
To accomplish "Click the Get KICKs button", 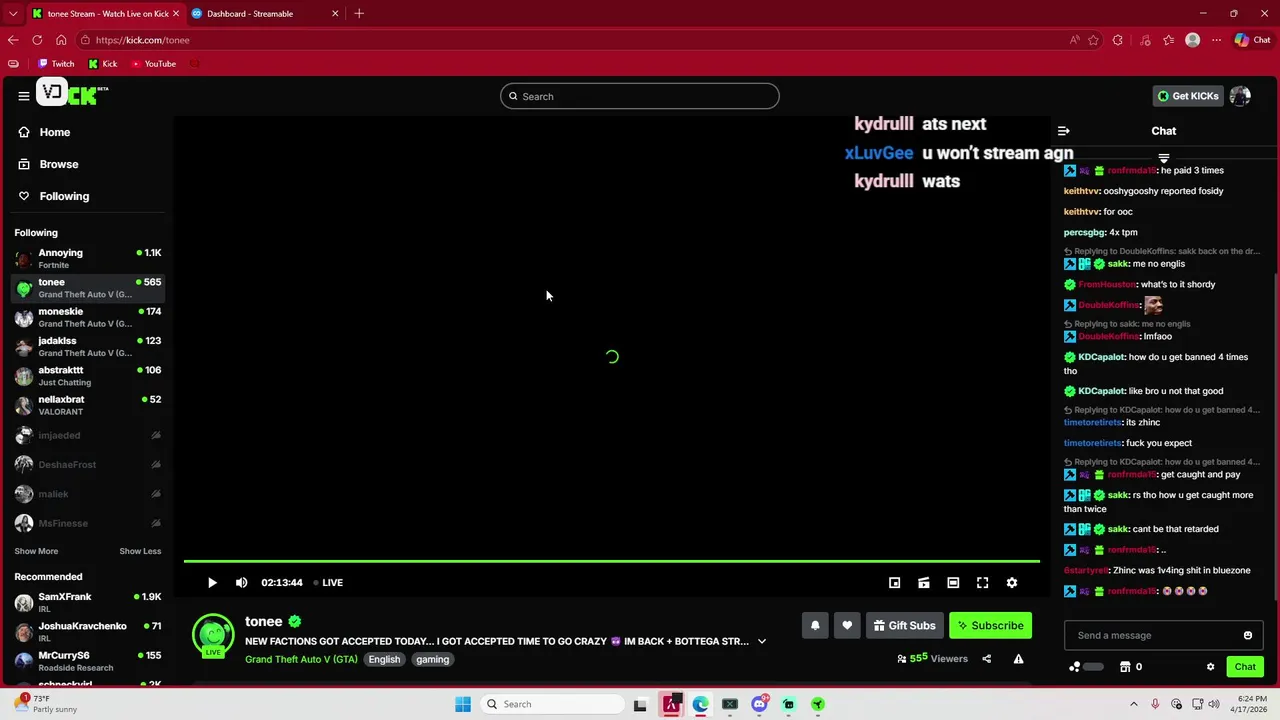I will [1188, 96].
